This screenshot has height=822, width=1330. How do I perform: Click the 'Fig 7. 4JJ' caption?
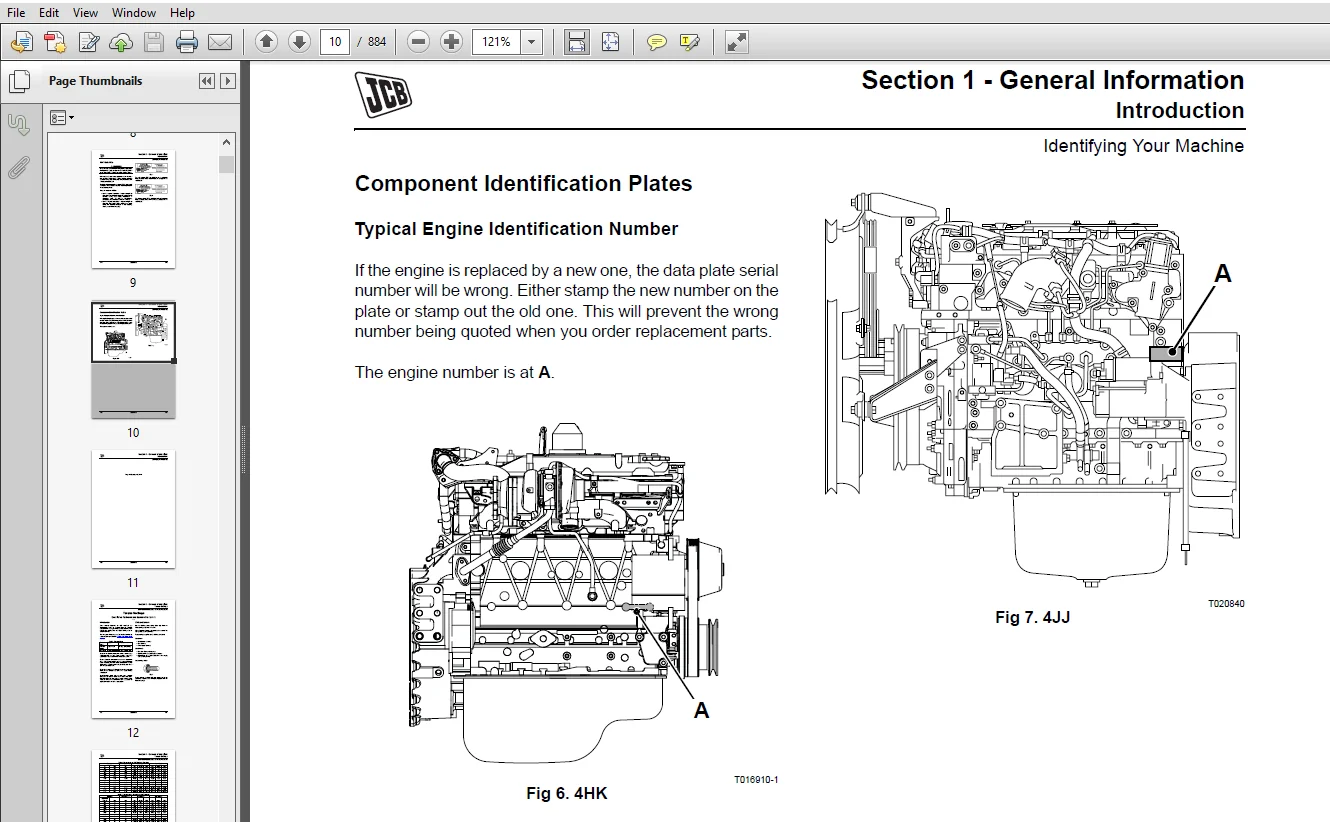tap(1032, 618)
